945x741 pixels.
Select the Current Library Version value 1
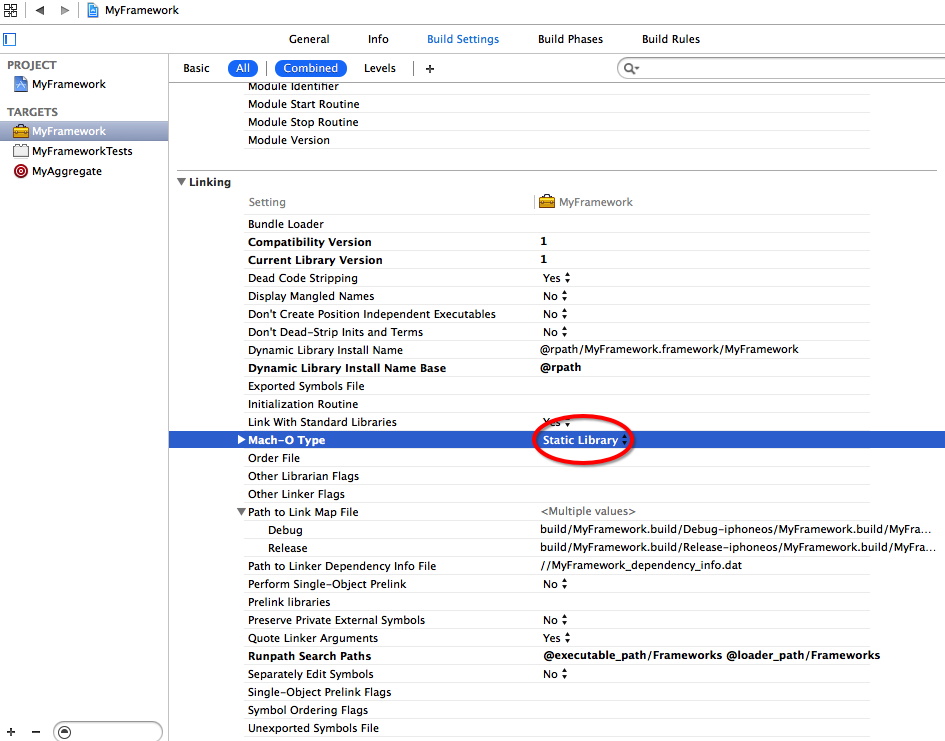click(x=544, y=260)
